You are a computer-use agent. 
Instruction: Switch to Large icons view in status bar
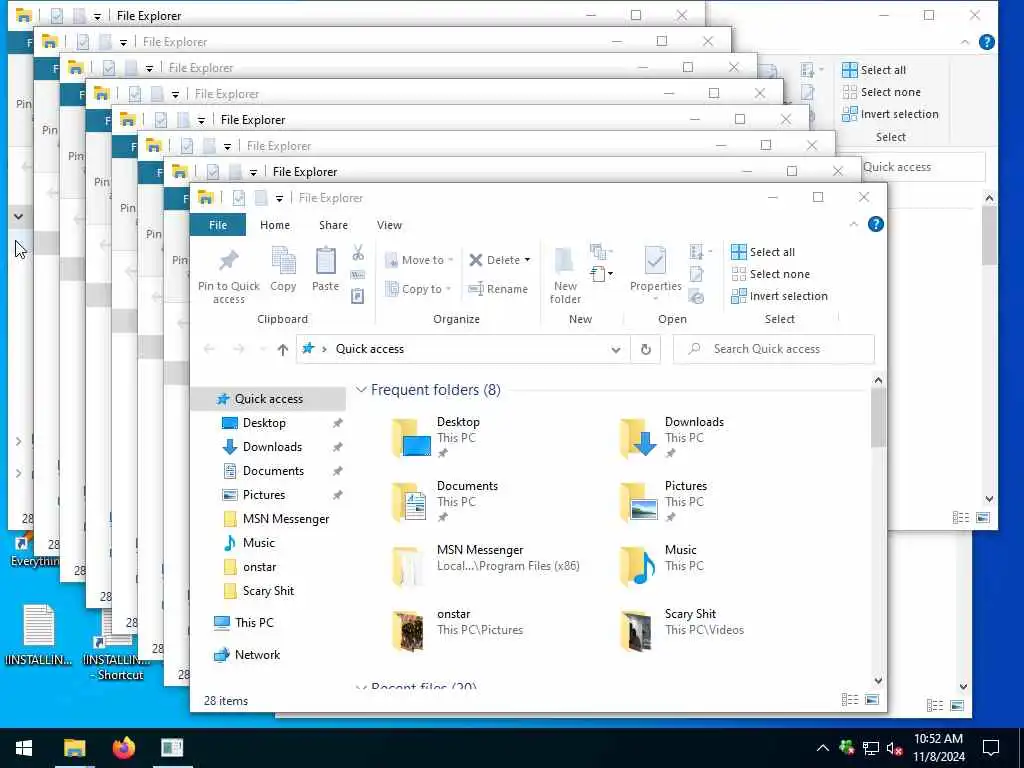(x=872, y=700)
